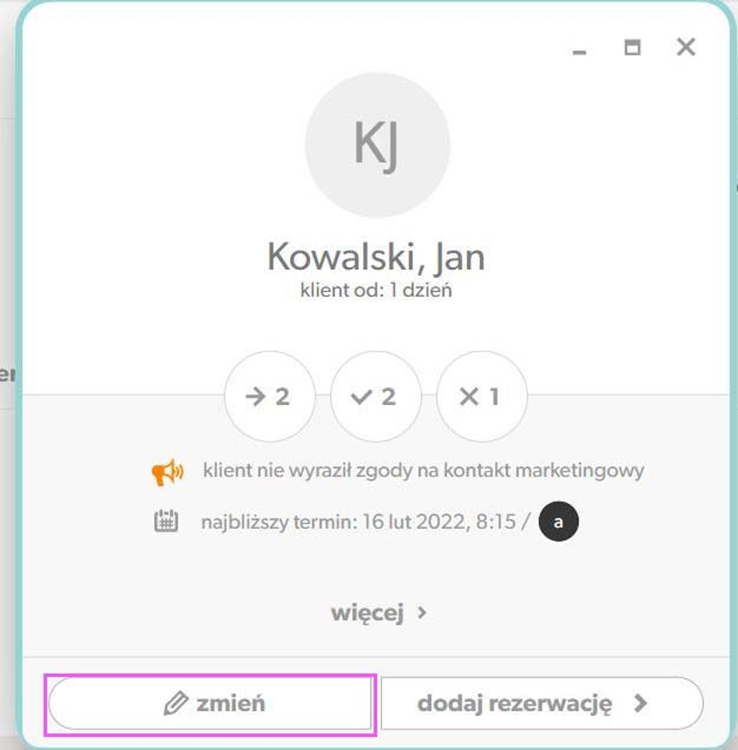The width and height of the screenshot is (738, 750).
Task: Open upcoming reservations counter showing 2
Action: click(270, 397)
